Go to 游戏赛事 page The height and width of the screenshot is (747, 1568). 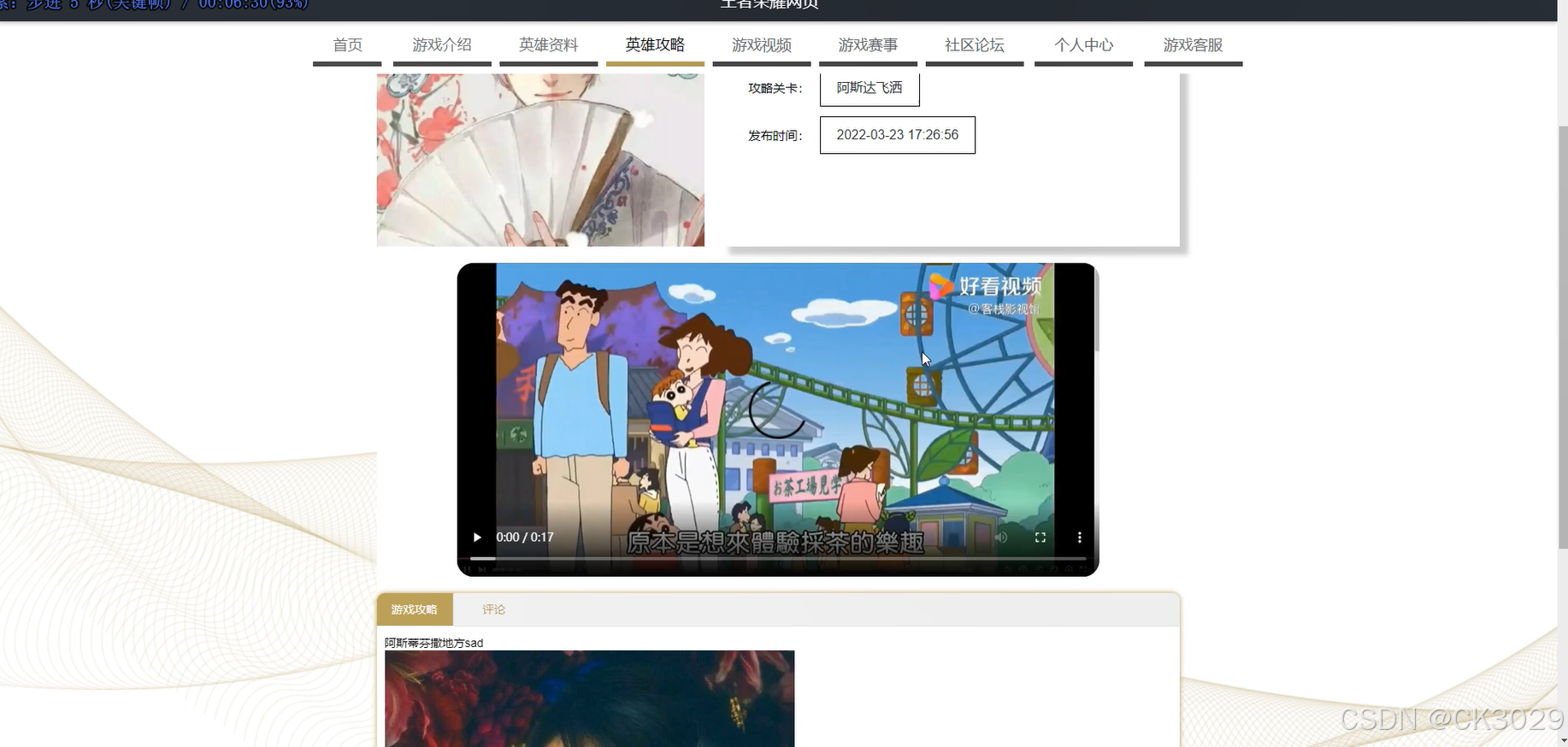[x=868, y=45]
